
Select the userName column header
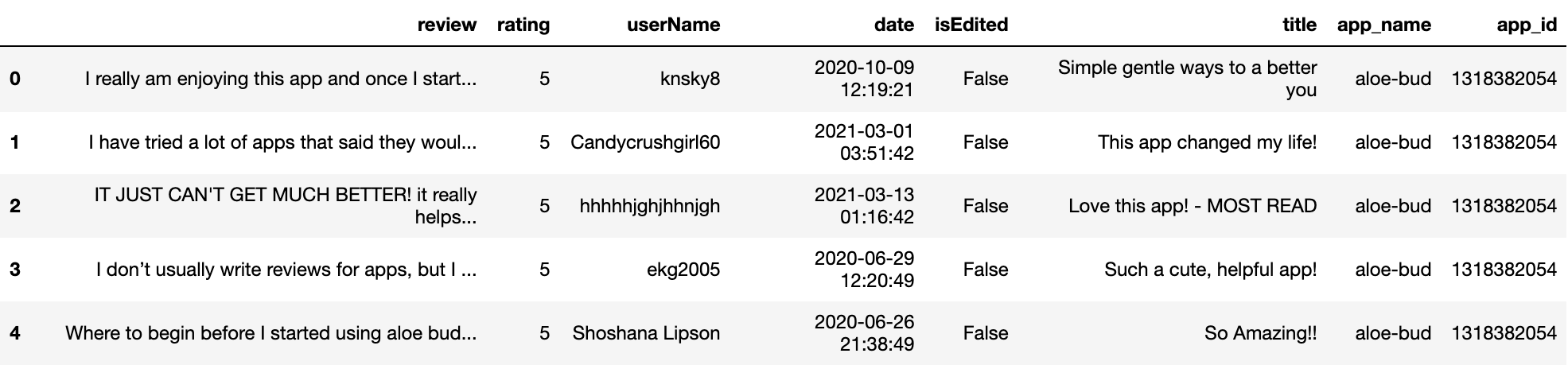673,25
